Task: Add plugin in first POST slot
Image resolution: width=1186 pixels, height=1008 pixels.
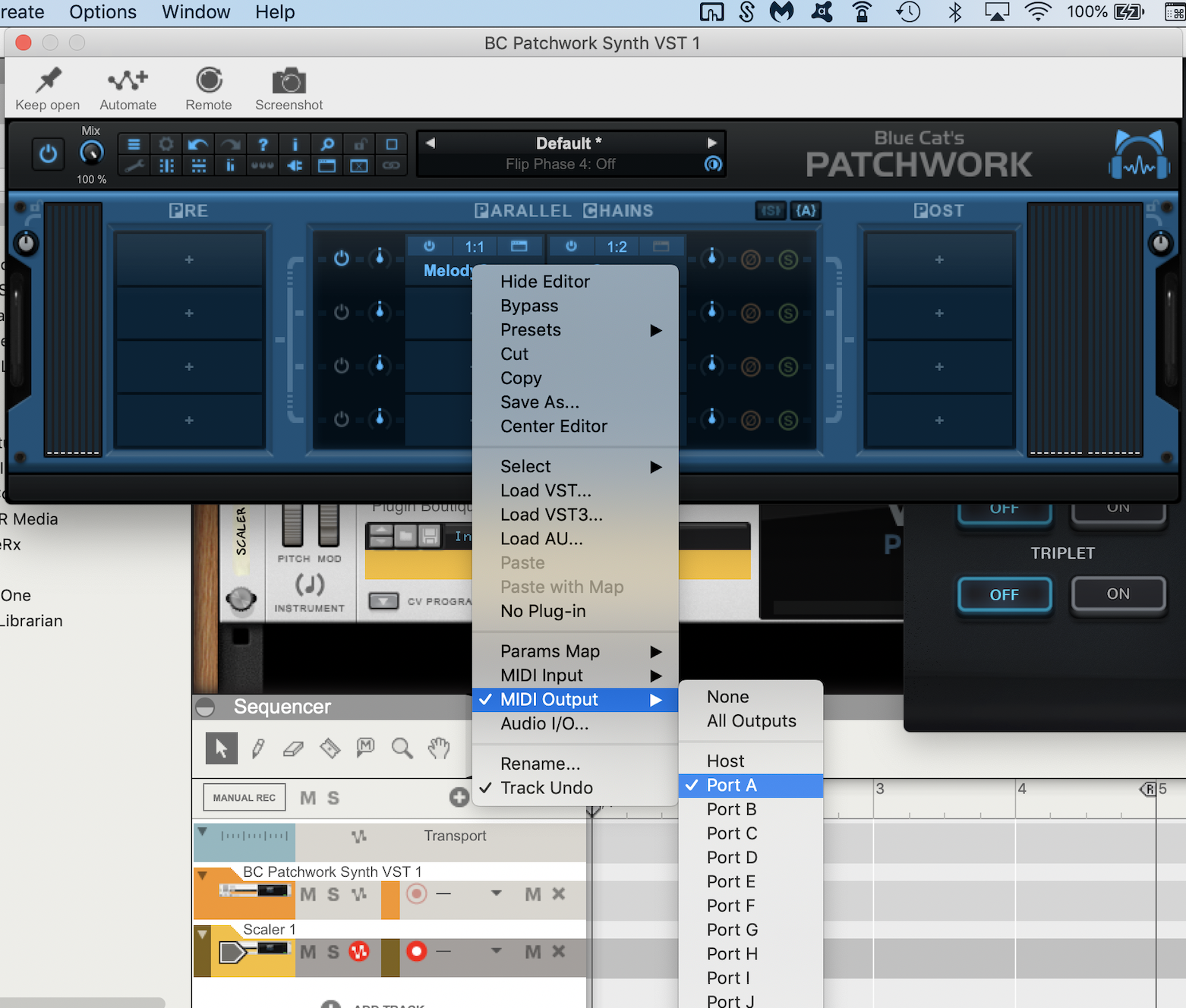Action: [939, 260]
